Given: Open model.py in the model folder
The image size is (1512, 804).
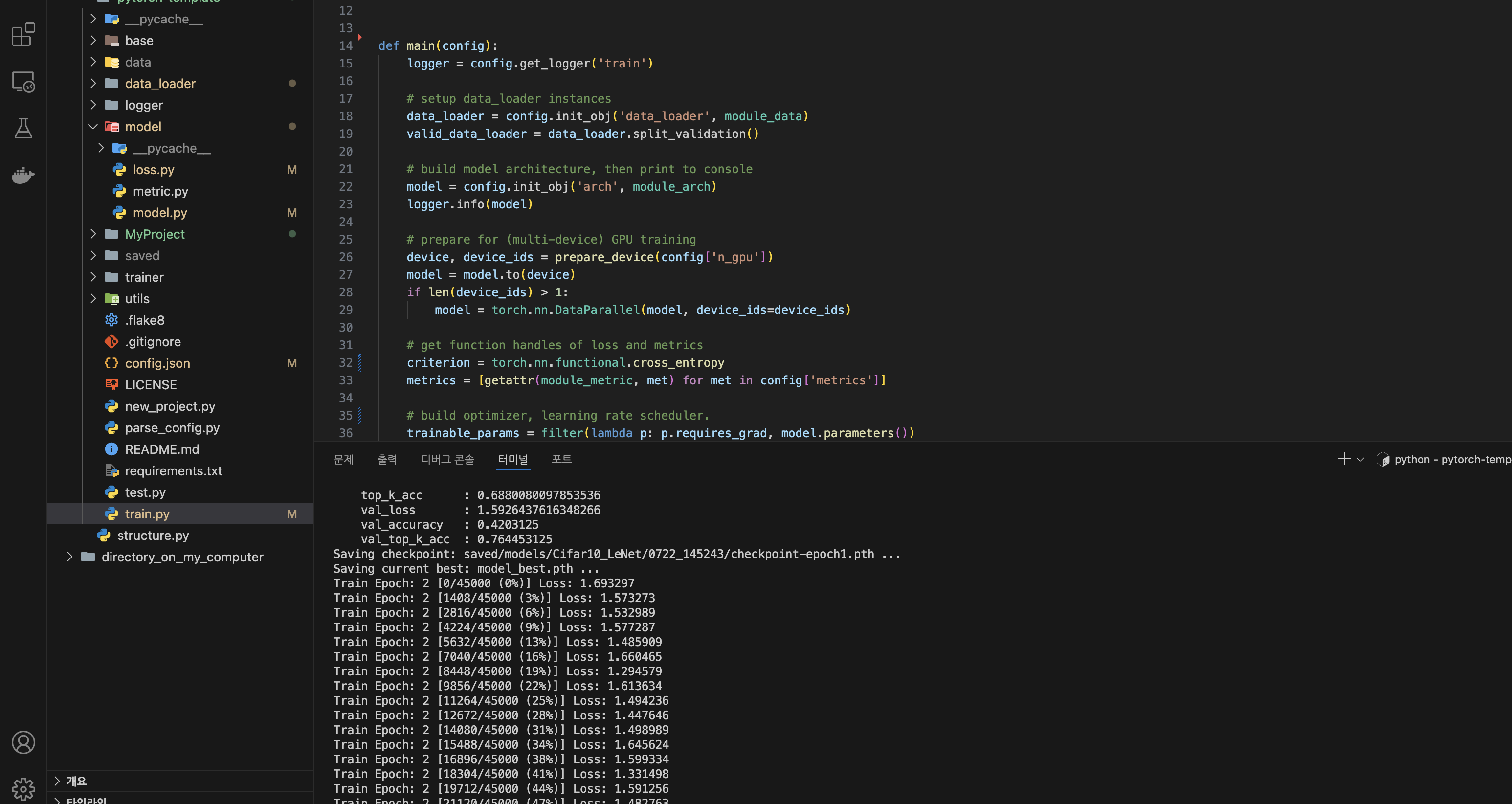Looking at the screenshot, I should coord(159,212).
